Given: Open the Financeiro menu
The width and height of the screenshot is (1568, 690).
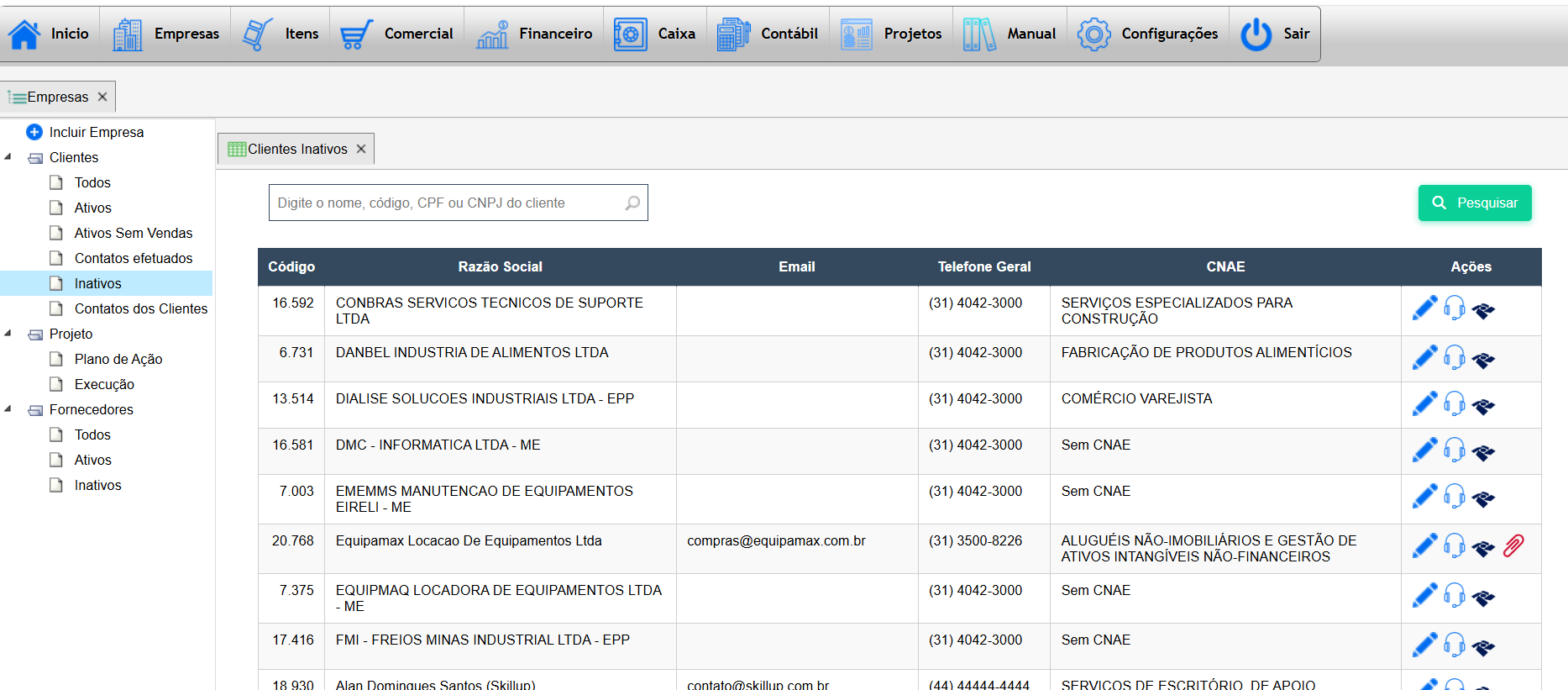Looking at the screenshot, I should [534, 34].
